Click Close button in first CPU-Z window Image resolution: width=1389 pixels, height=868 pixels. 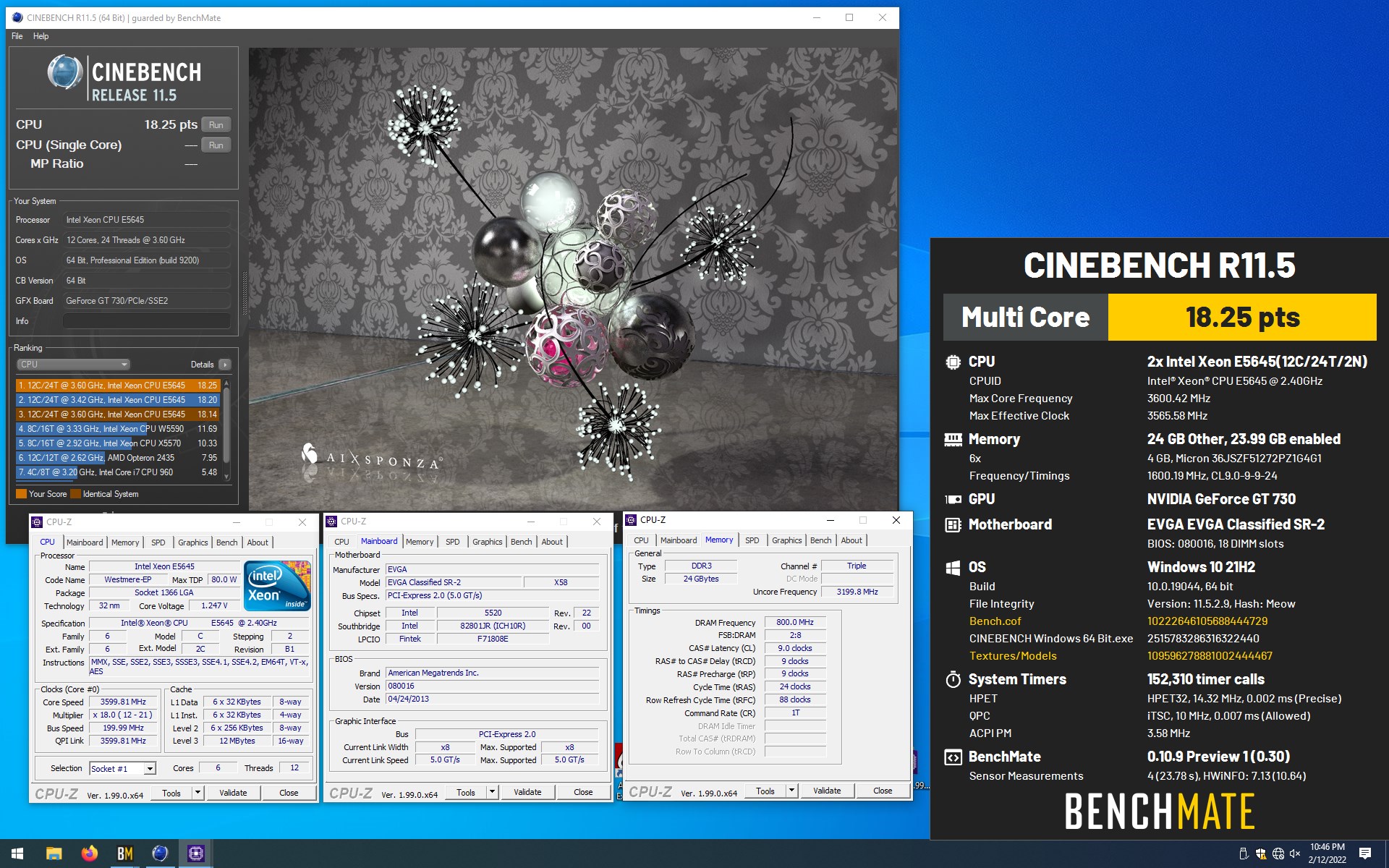(289, 793)
